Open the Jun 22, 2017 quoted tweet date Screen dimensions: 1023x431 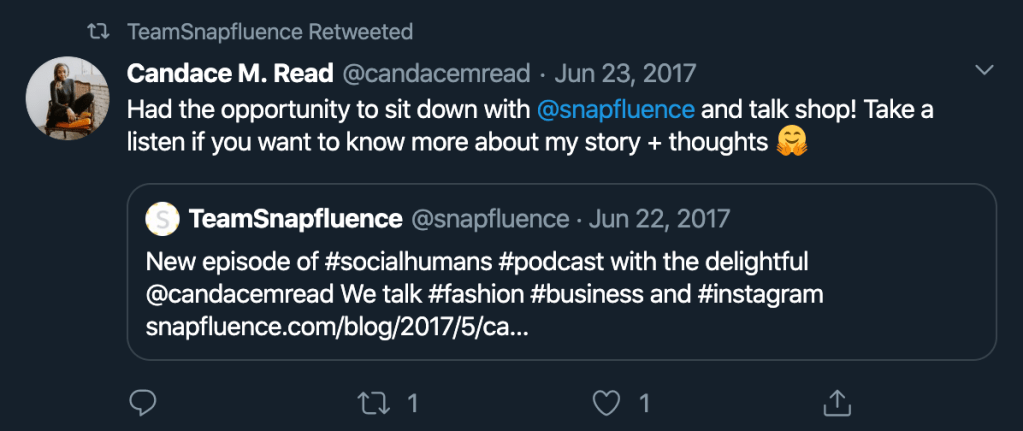coord(660,218)
